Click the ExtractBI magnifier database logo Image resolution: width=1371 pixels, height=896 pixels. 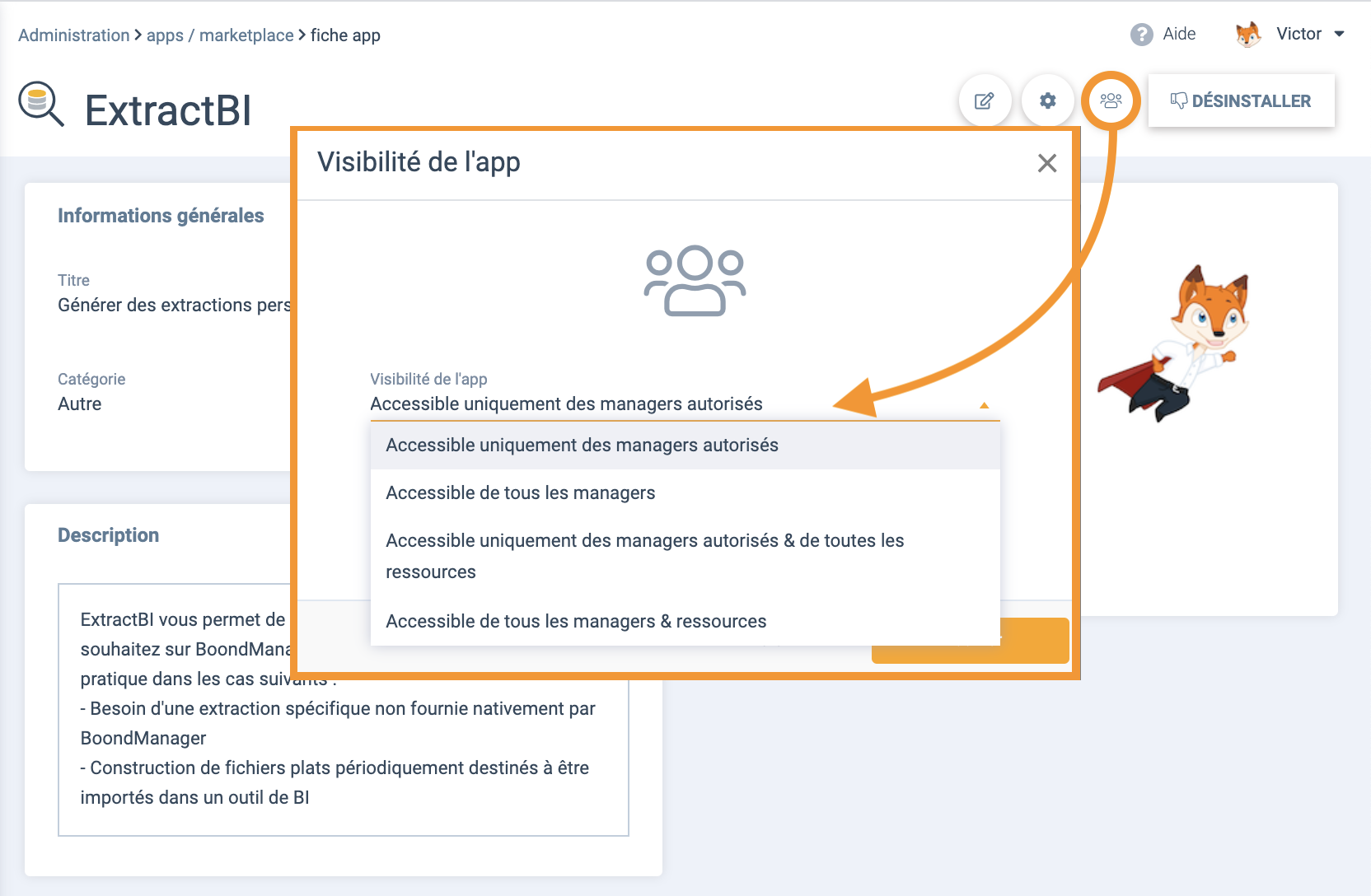coord(41,104)
